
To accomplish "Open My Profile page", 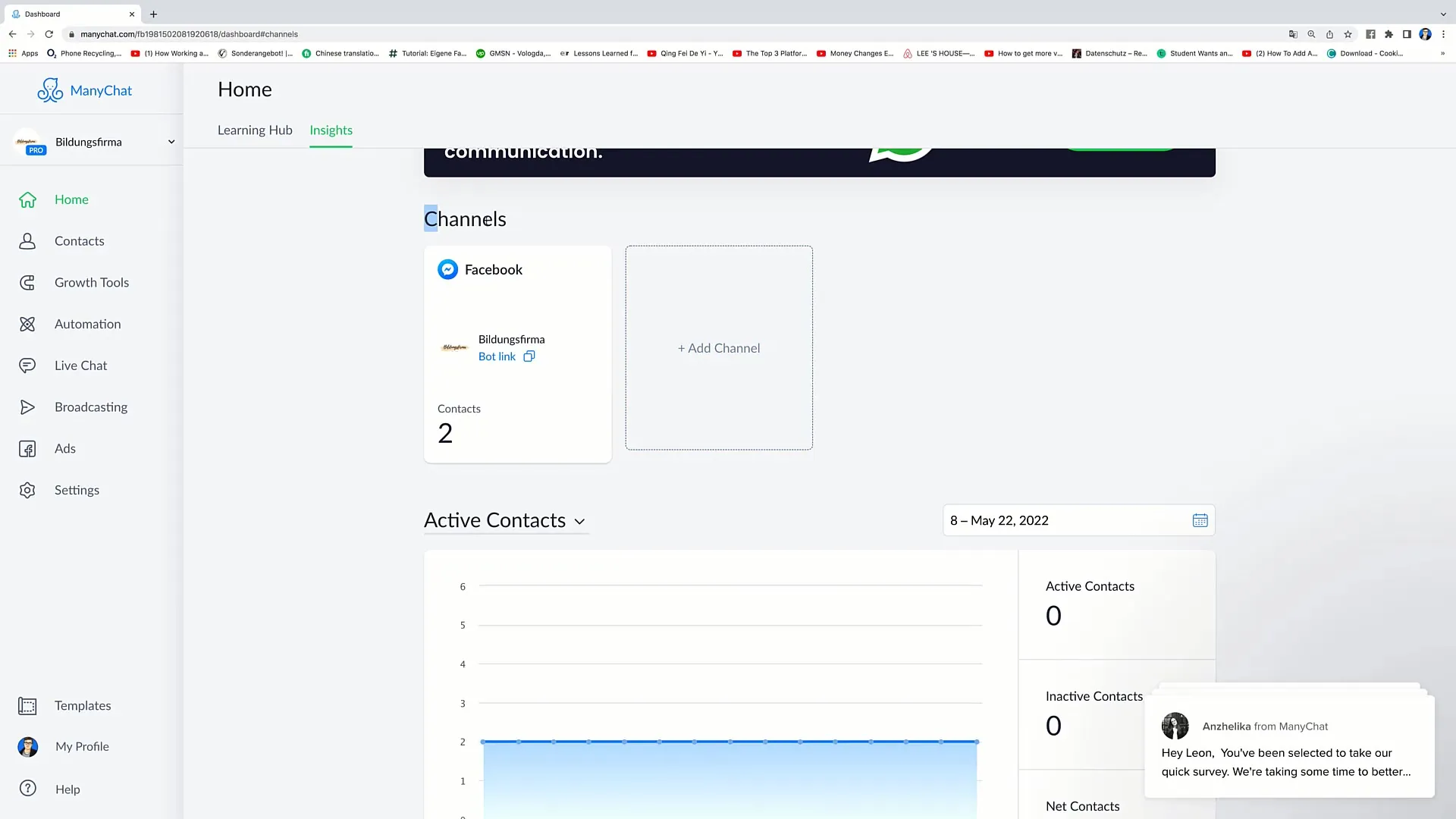I will [82, 746].
